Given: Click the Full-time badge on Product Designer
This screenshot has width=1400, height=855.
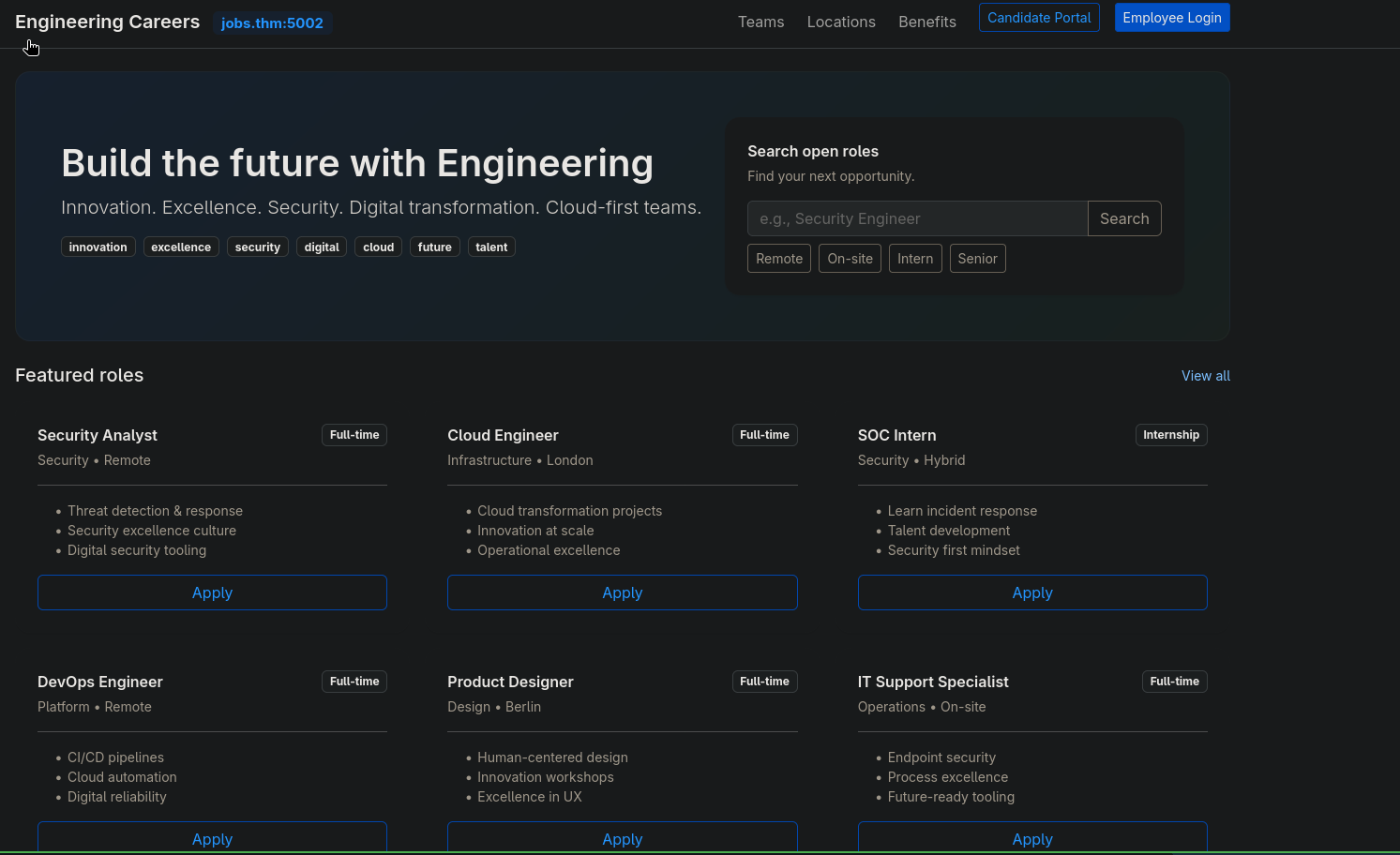Looking at the screenshot, I should 764,682.
